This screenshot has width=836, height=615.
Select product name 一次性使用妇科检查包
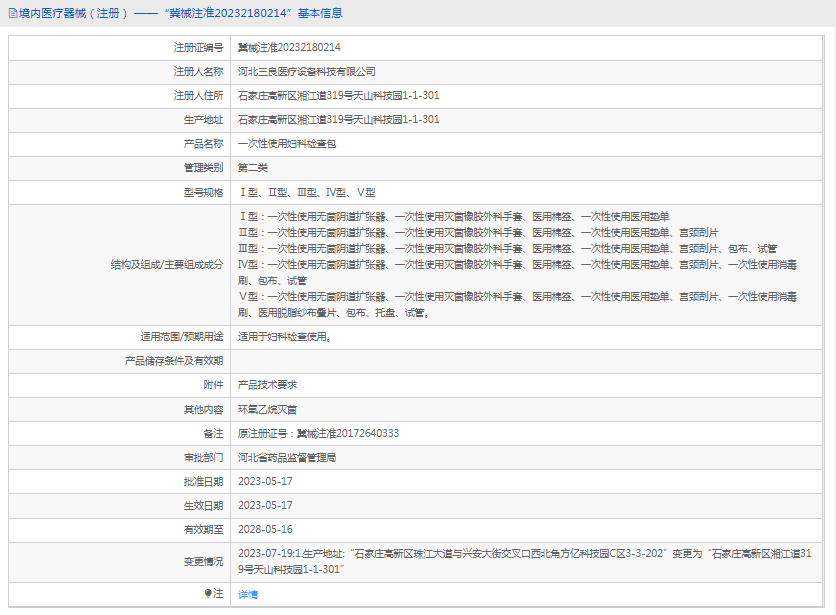(287, 143)
